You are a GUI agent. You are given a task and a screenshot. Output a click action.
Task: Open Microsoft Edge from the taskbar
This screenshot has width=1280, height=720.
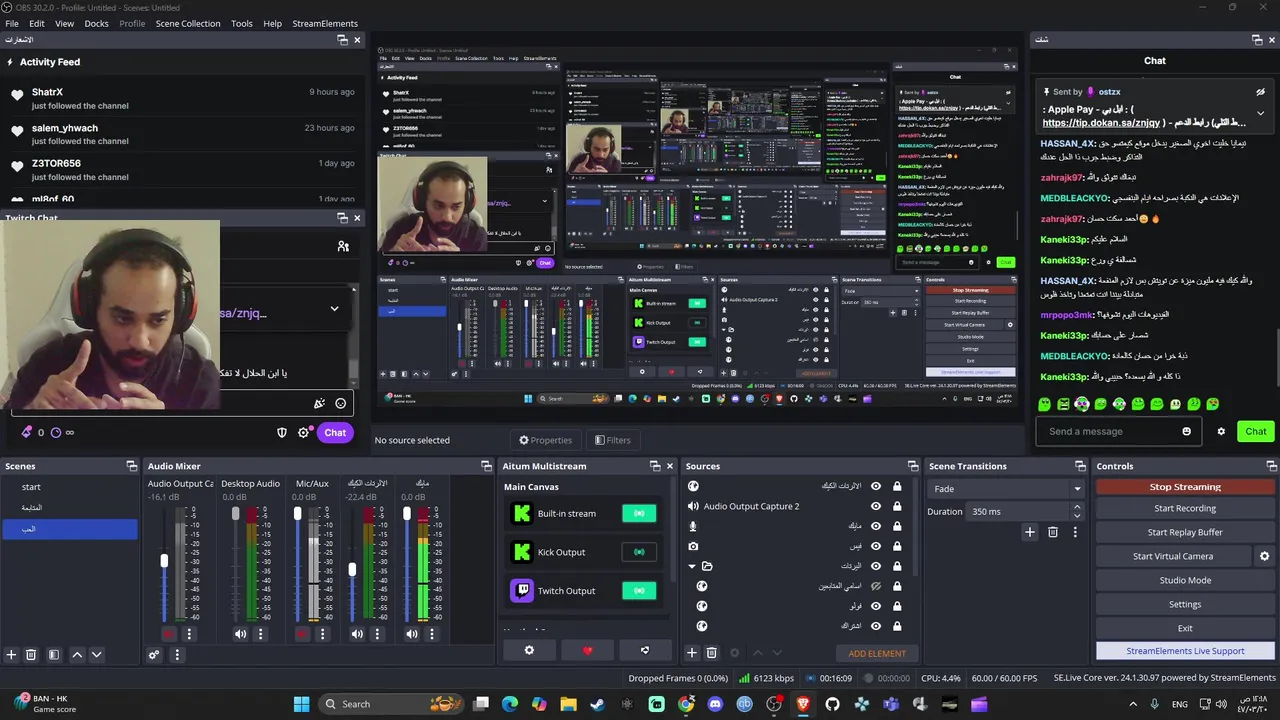(509, 704)
